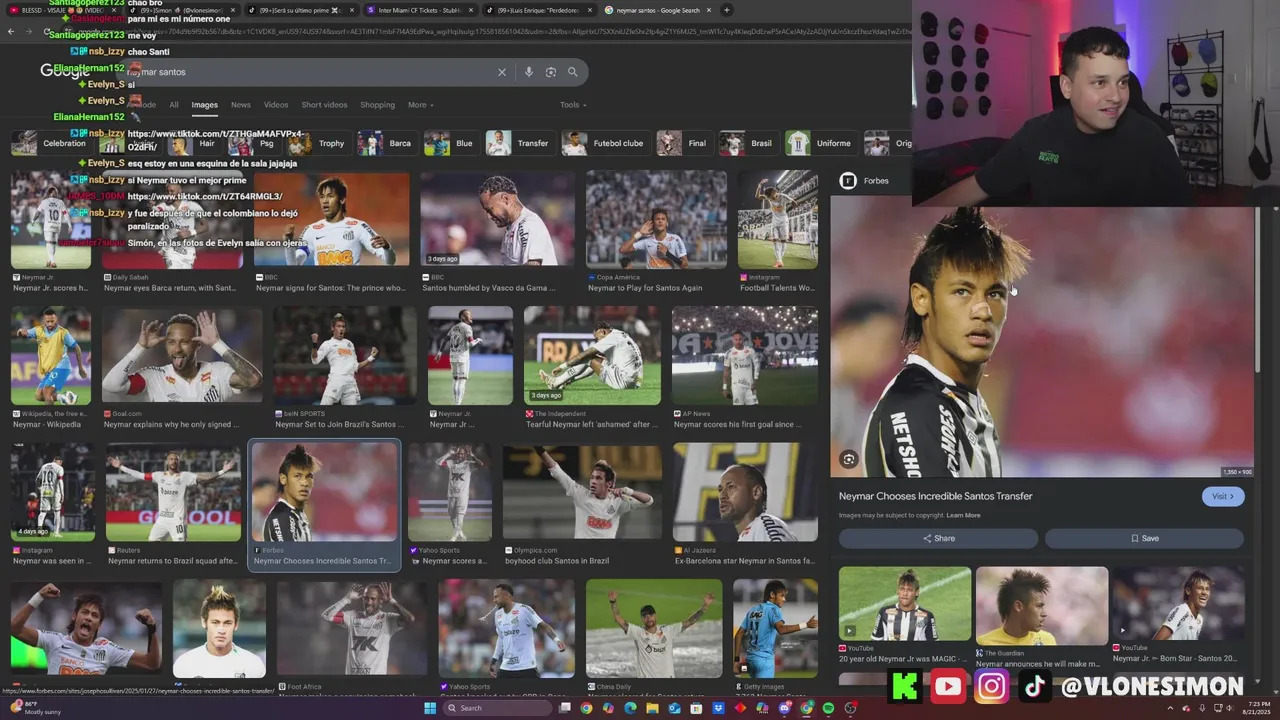This screenshot has height=720, width=1280.
Task: Click the Windows taskbar Search box
Action: (x=497, y=708)
